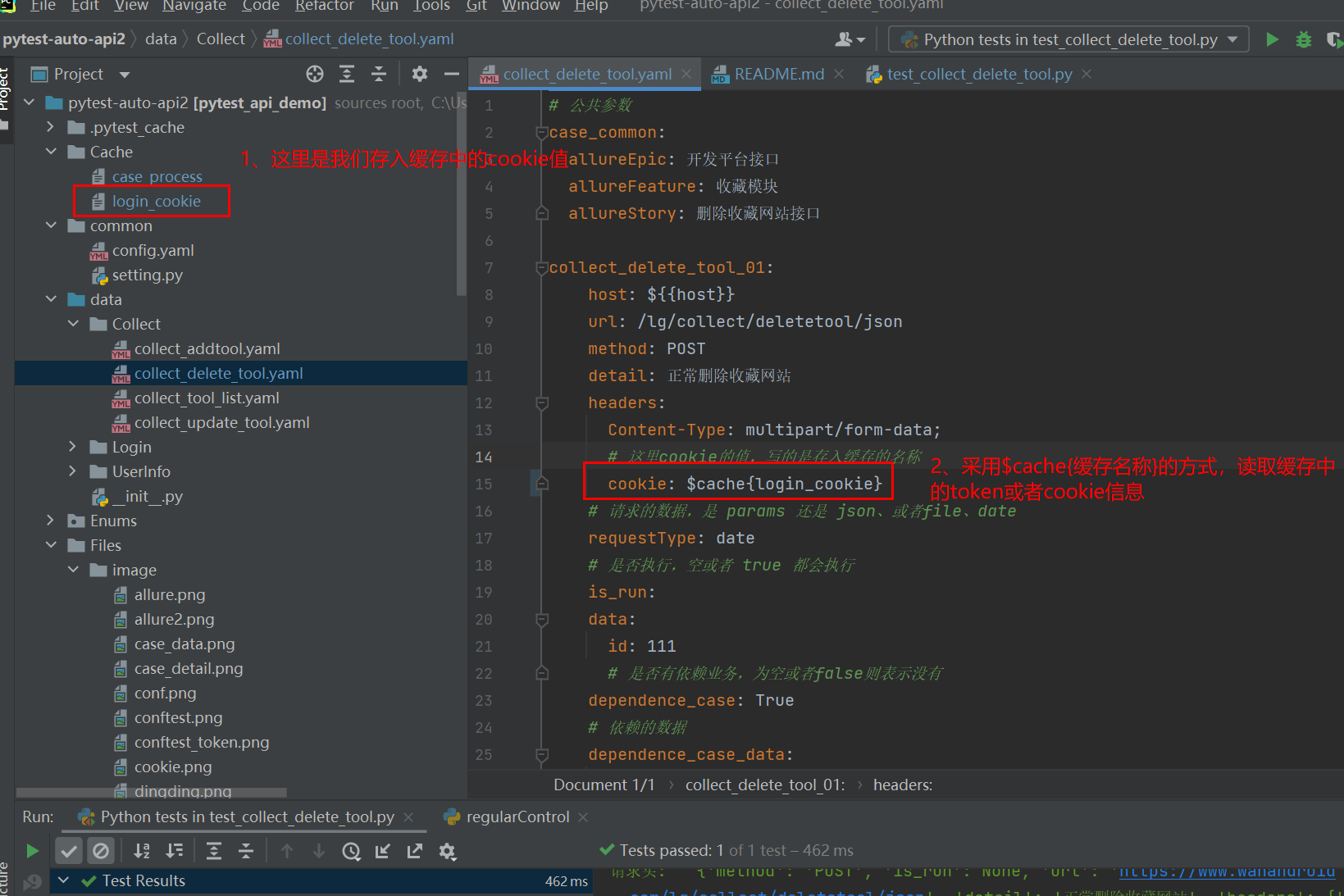Open the Navigate menu

coord(194,6)
